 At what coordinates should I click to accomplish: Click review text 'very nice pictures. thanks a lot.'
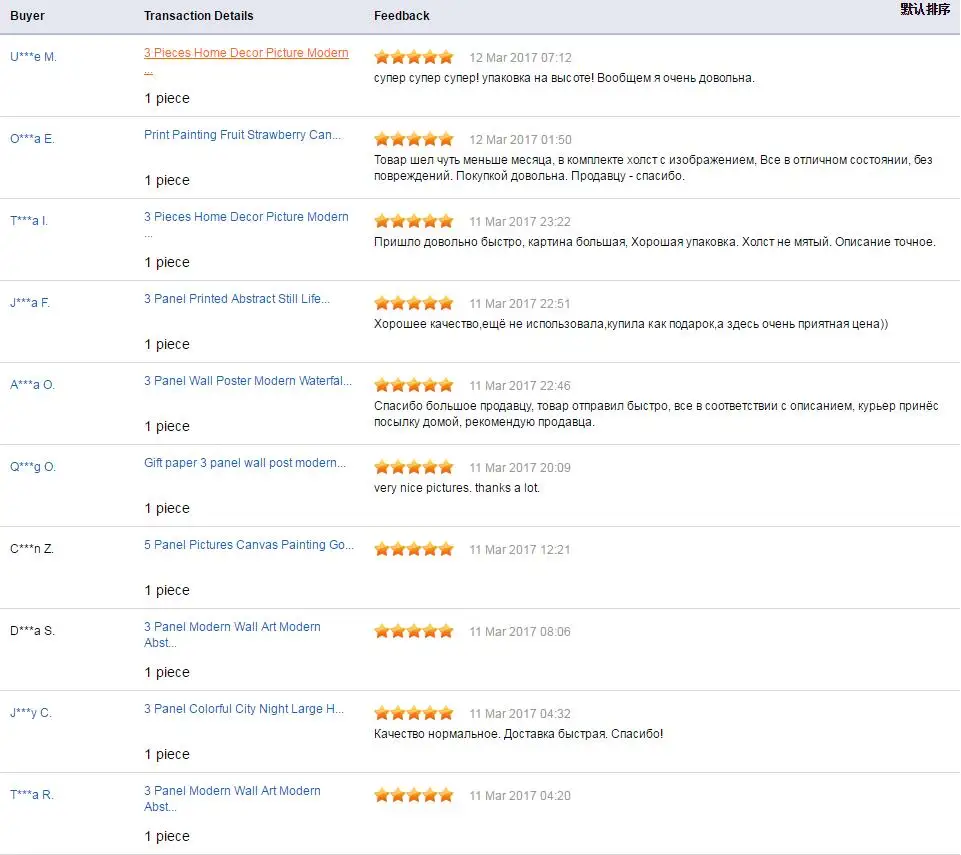pos(457,488)
